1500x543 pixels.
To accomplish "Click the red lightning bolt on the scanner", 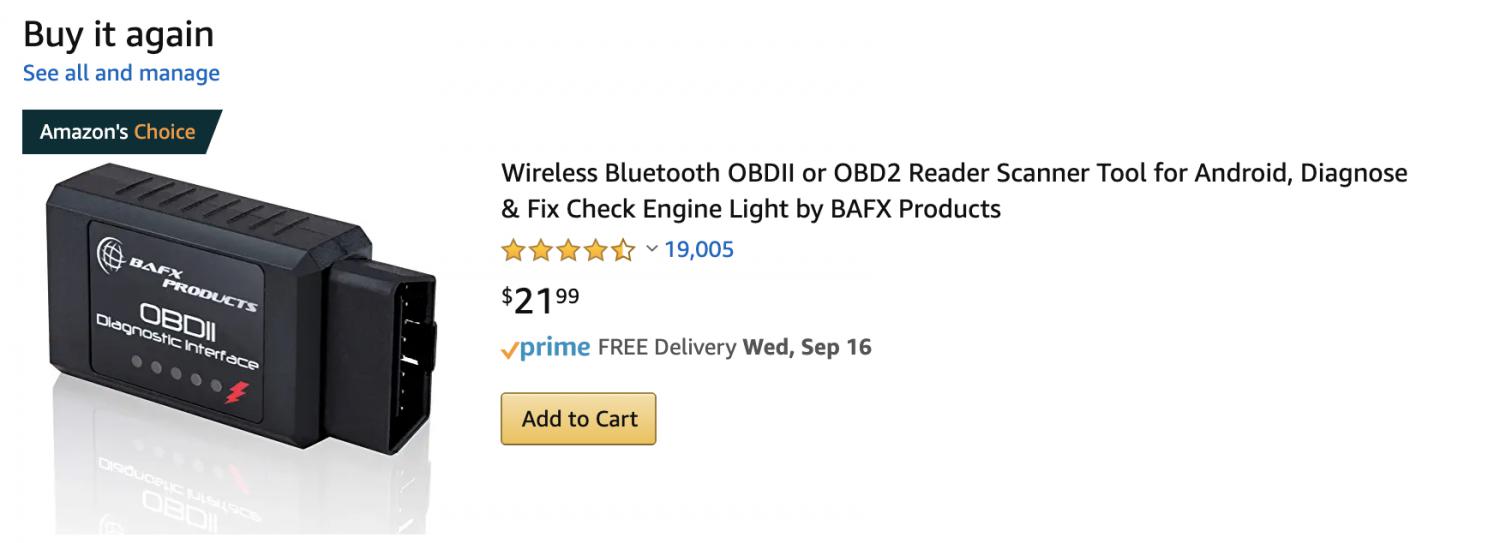I will [x=234, y=391].
